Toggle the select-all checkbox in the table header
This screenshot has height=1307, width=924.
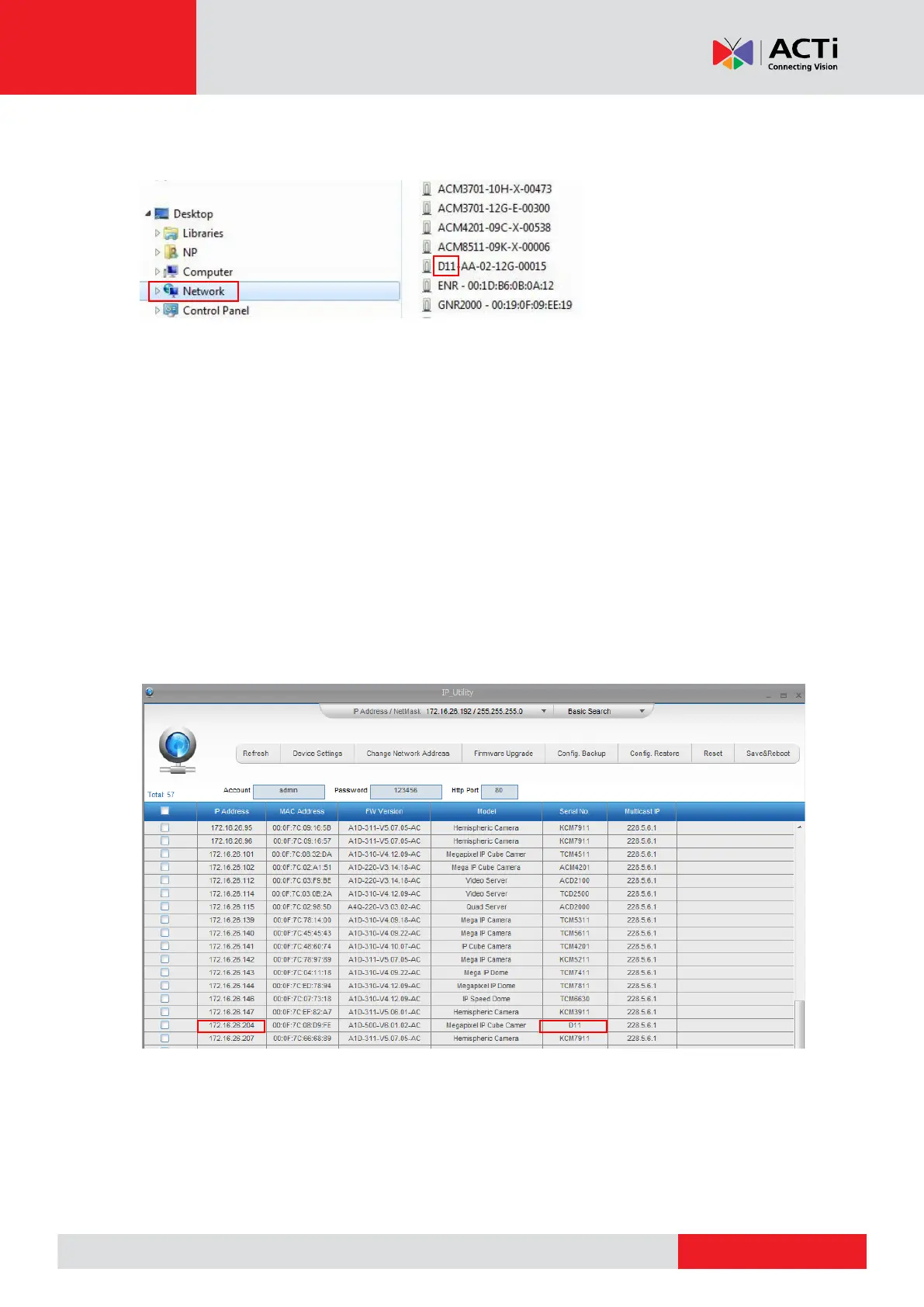pyautogui.click(x=164, y=811)
